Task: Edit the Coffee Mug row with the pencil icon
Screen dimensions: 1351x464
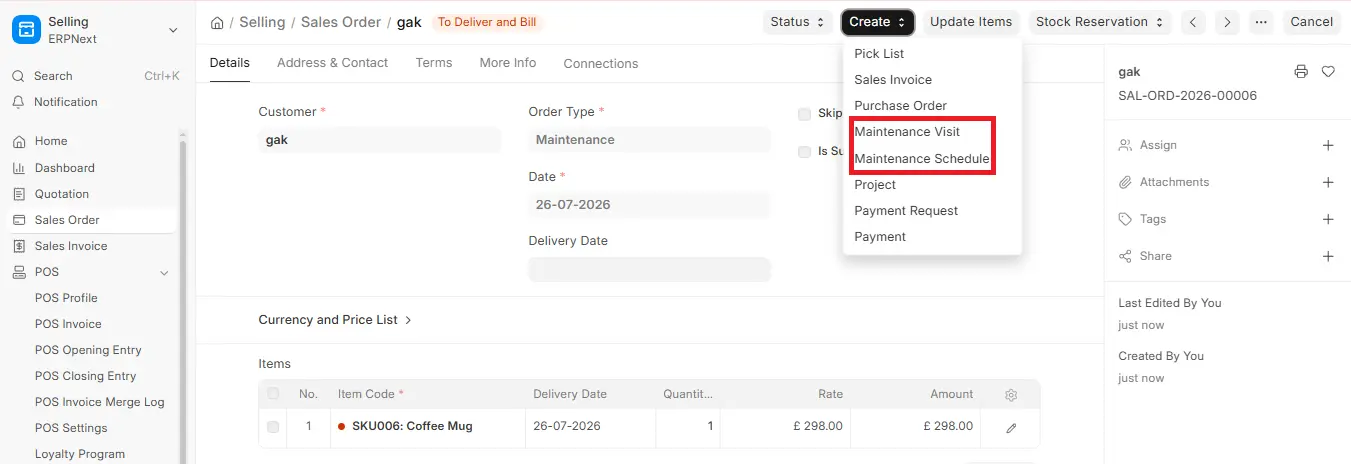Action: (x=1011, y=427)
